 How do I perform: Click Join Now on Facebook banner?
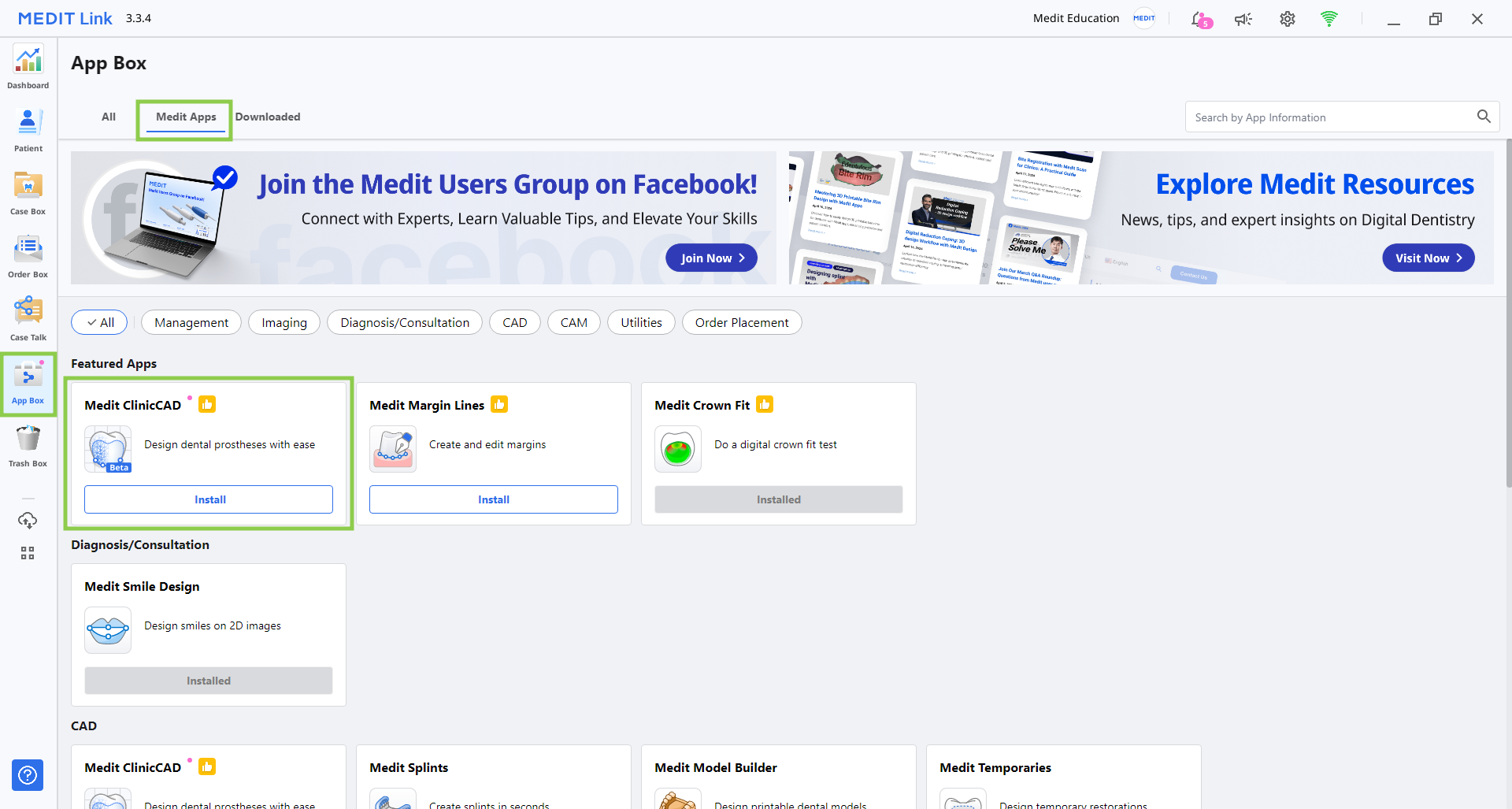711,258
